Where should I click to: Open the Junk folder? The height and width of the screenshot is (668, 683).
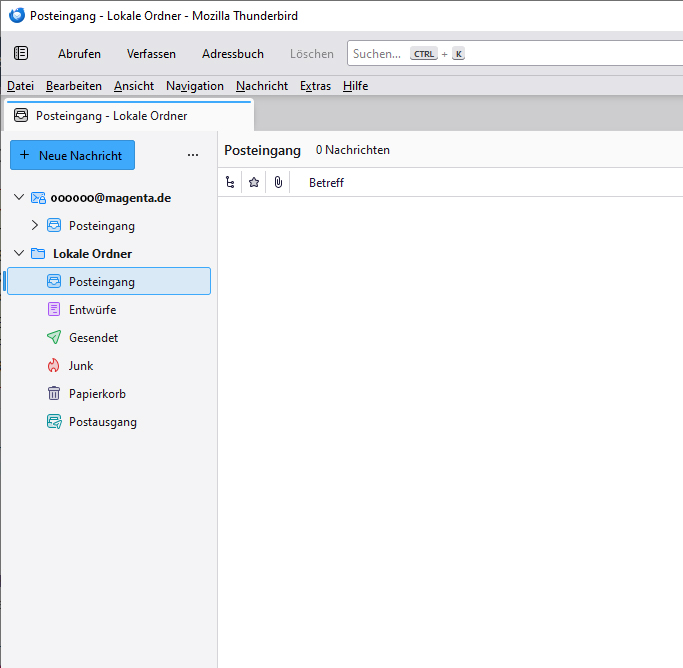[x=81, y=366]
